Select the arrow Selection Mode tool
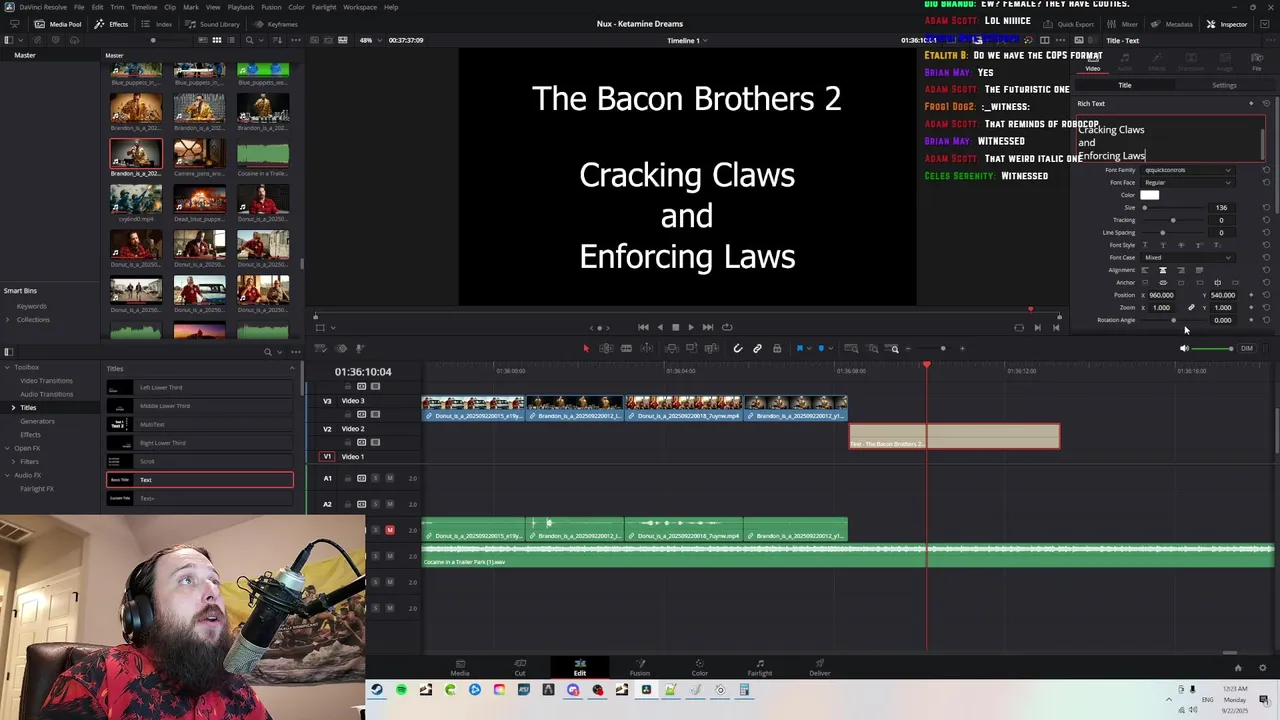Screen dimensions: 1280x720 pyautogui.click(x=586, y=348)
